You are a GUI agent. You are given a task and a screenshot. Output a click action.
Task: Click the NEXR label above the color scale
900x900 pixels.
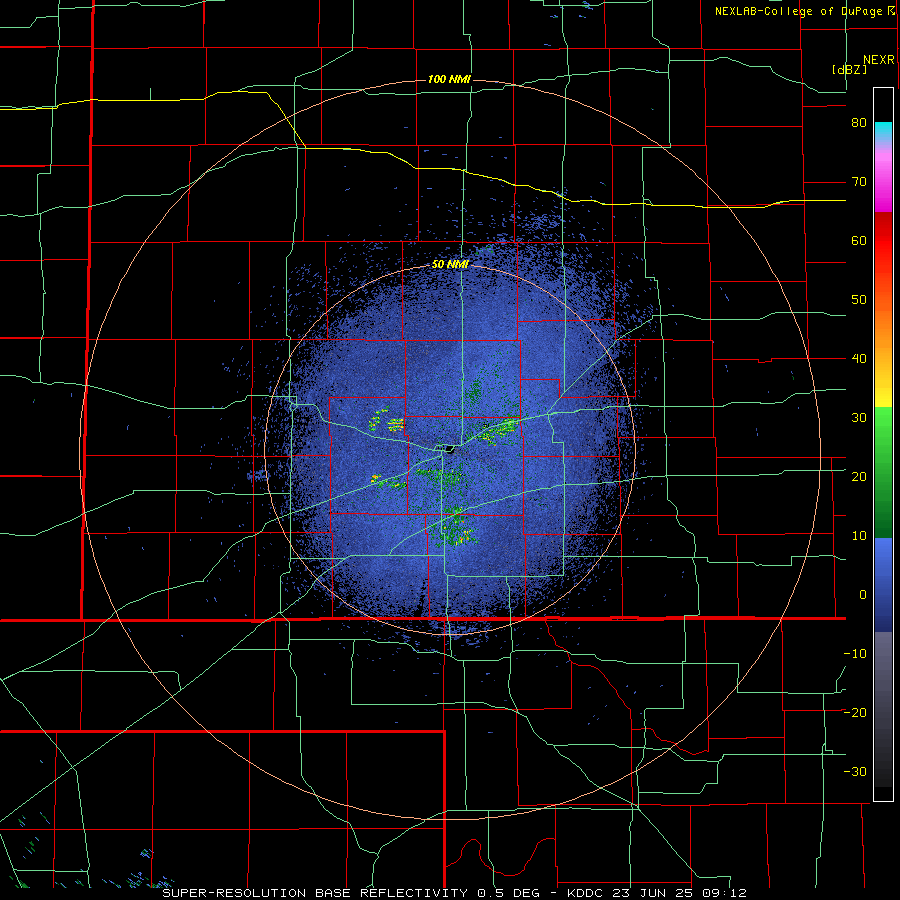(879, 60)
